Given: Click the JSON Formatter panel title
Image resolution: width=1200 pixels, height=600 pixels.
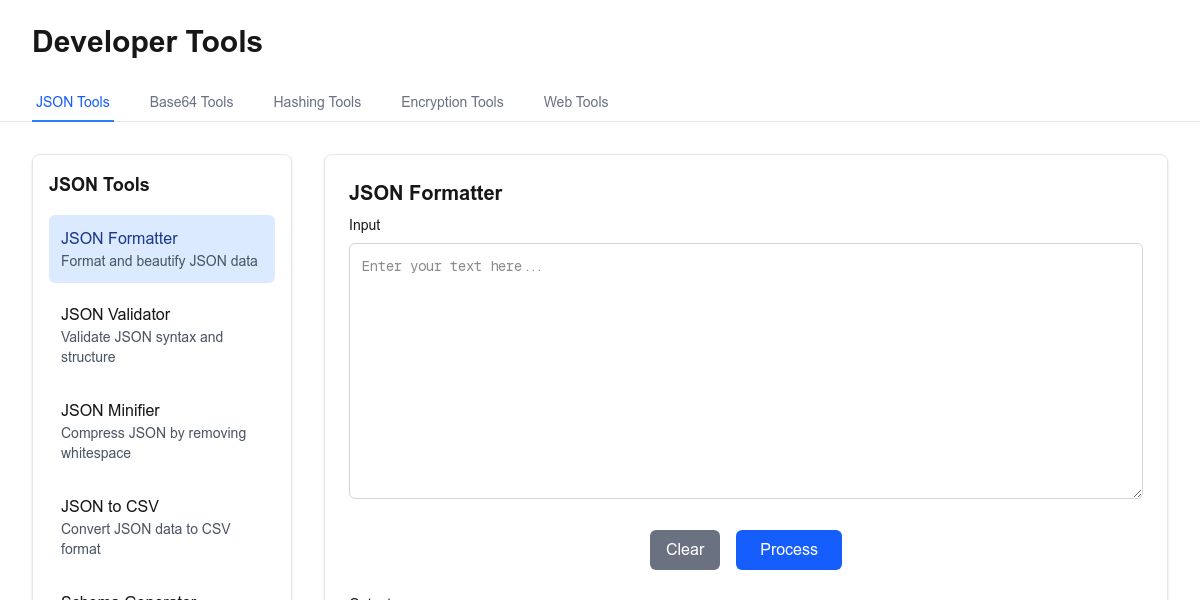Looking at the screenshot, I should [x=425, y=193].
